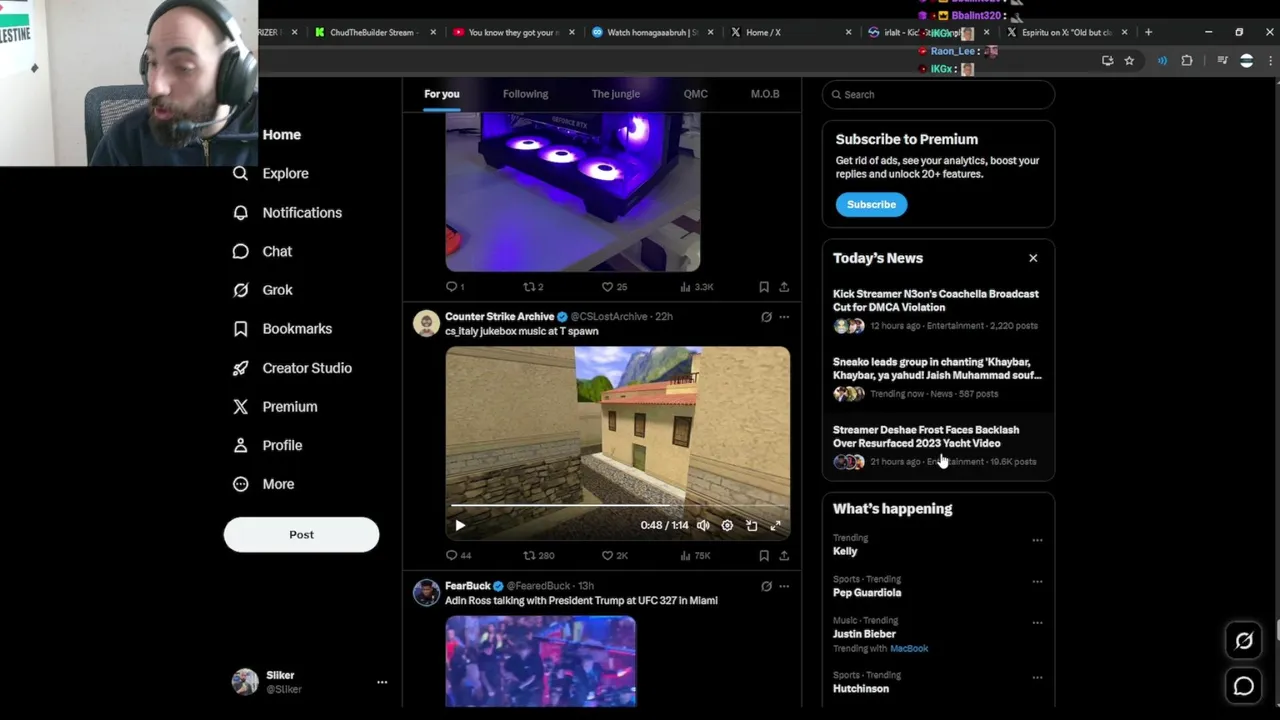Image resolution: width=1280 pixels, height=720 pixels.
Task: Open Creator Studio in sidebar
Action: click(x=291, y=368)
